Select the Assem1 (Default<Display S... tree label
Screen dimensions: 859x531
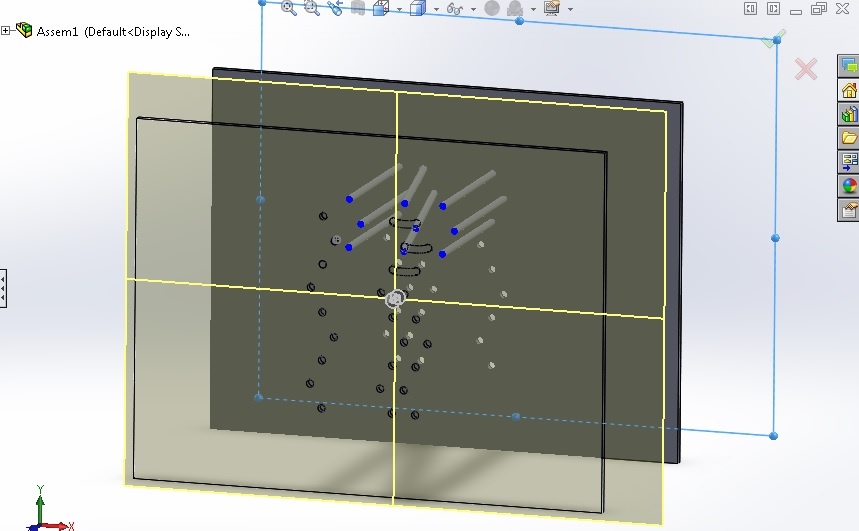point(113,32)
